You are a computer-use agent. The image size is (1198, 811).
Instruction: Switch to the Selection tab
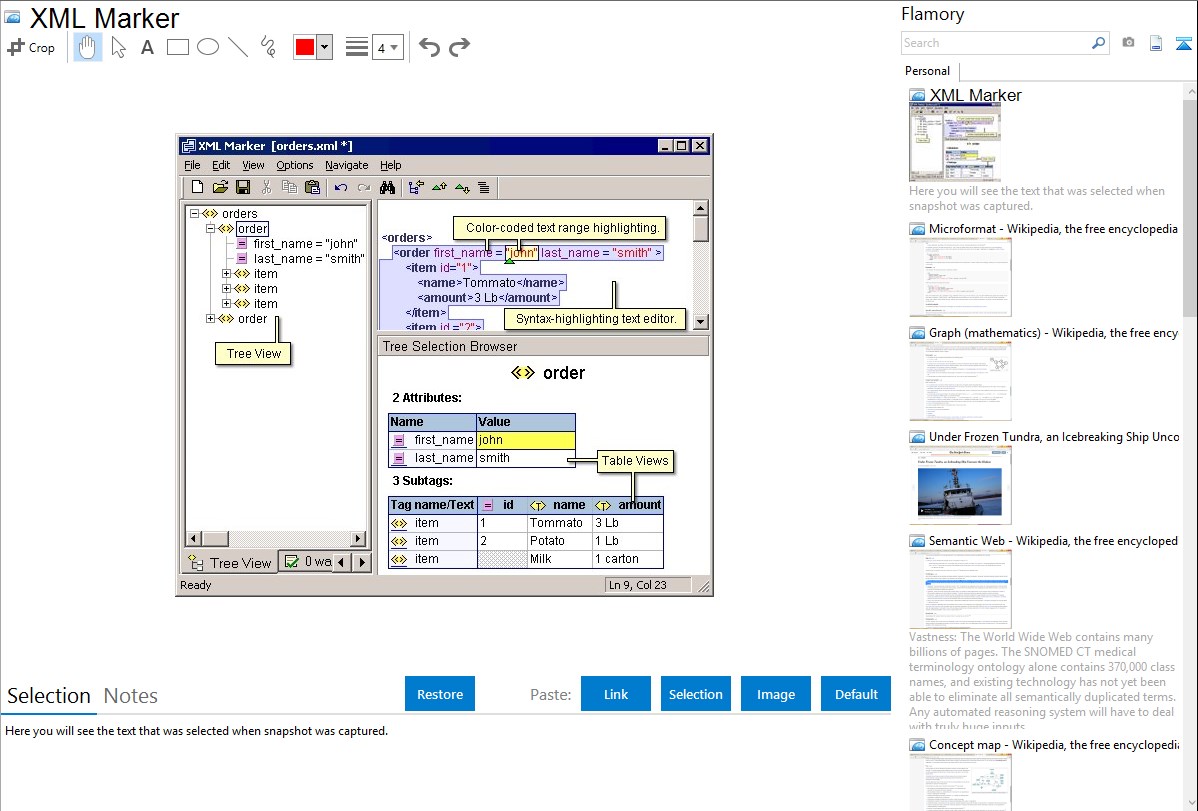(49, 696)
